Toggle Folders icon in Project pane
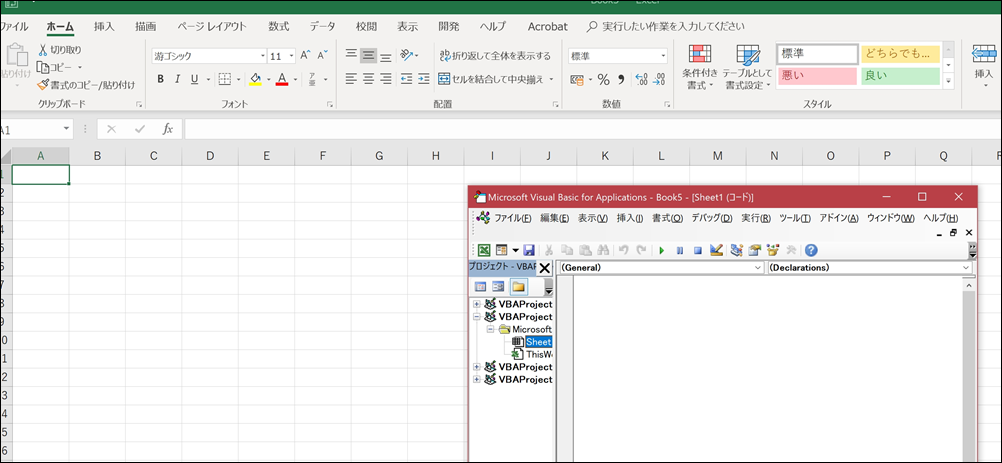The height and width of the screenshot is (463, 1002). click(x=518, y=287)
